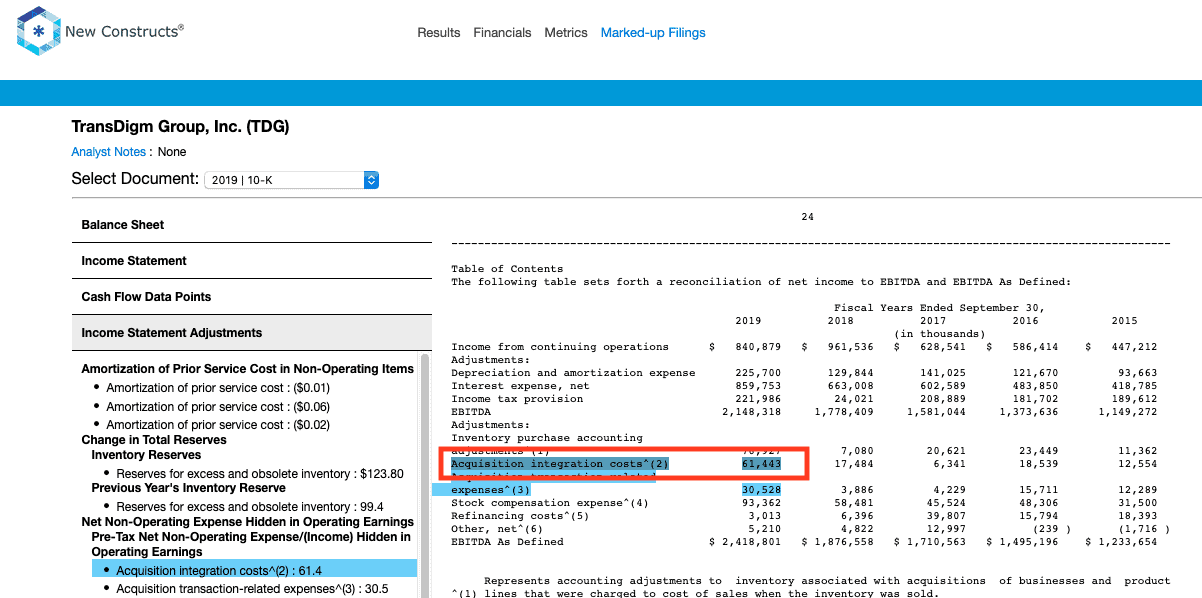Image resolution: width=1202 pixels, height=598 pixels.
Task: Select Reserves for excess inventory $123.80 item
Action: [260, 474]
